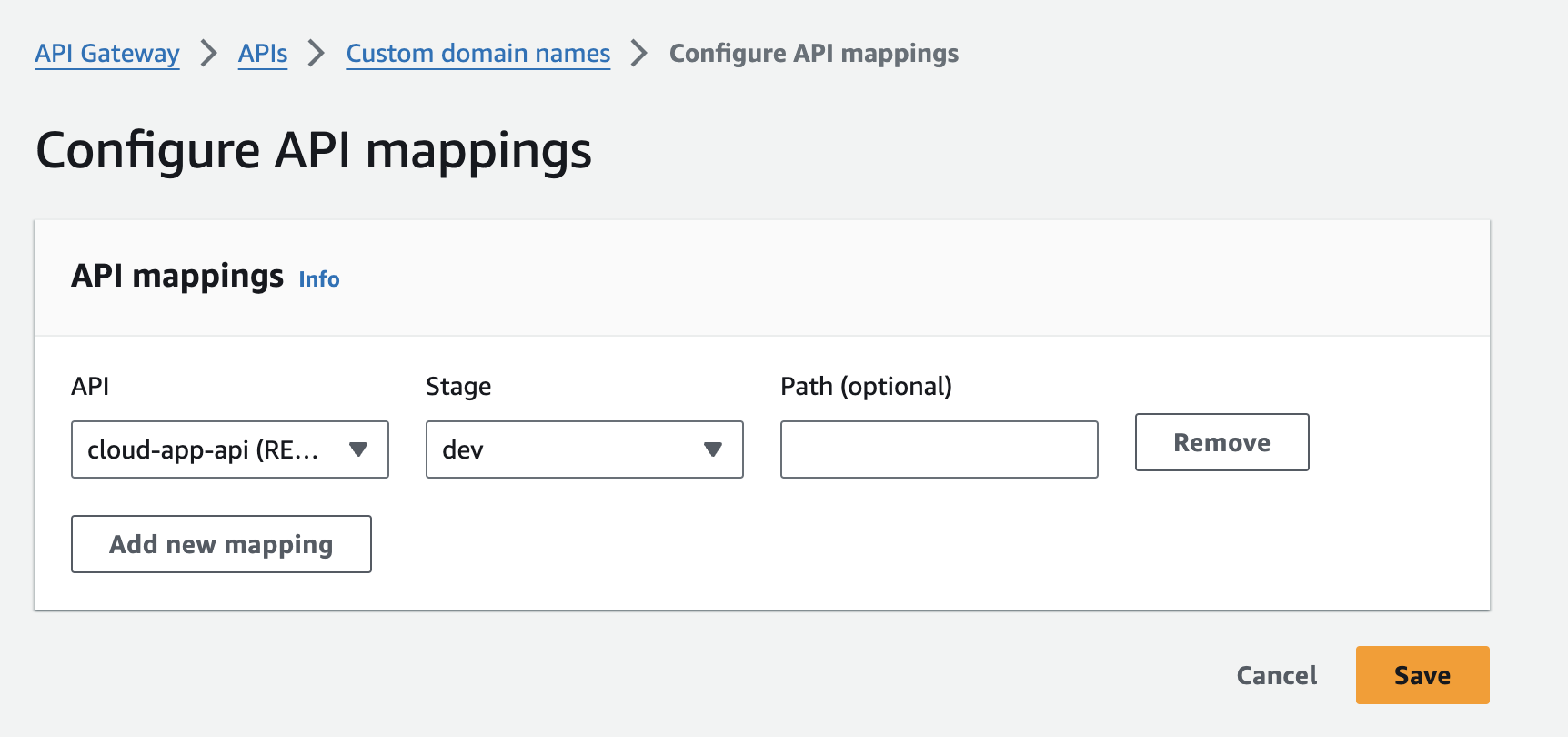Click Add new mapping button

(x=221, y=544)
